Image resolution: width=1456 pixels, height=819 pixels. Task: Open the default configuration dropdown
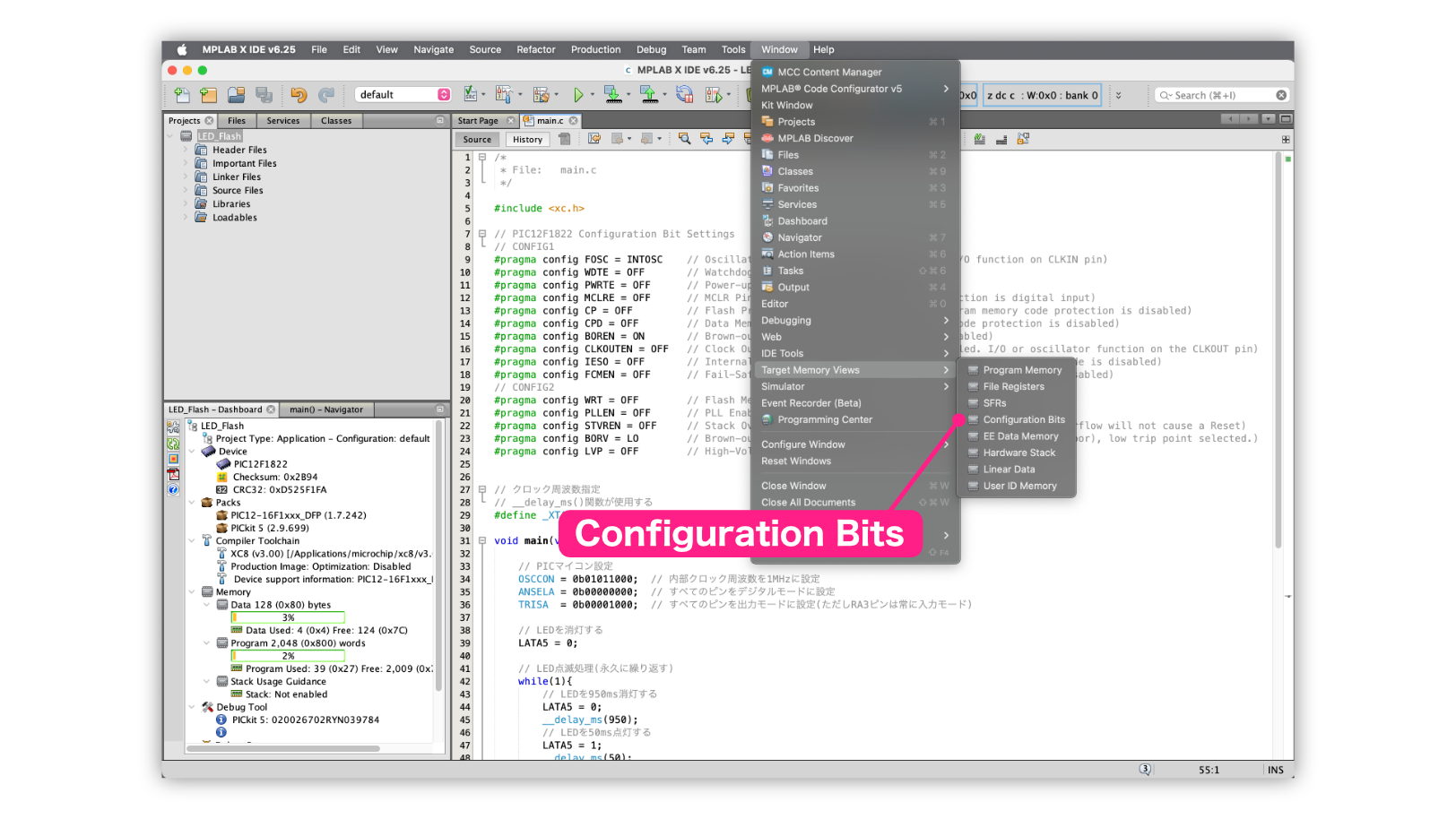click(403, 95)
